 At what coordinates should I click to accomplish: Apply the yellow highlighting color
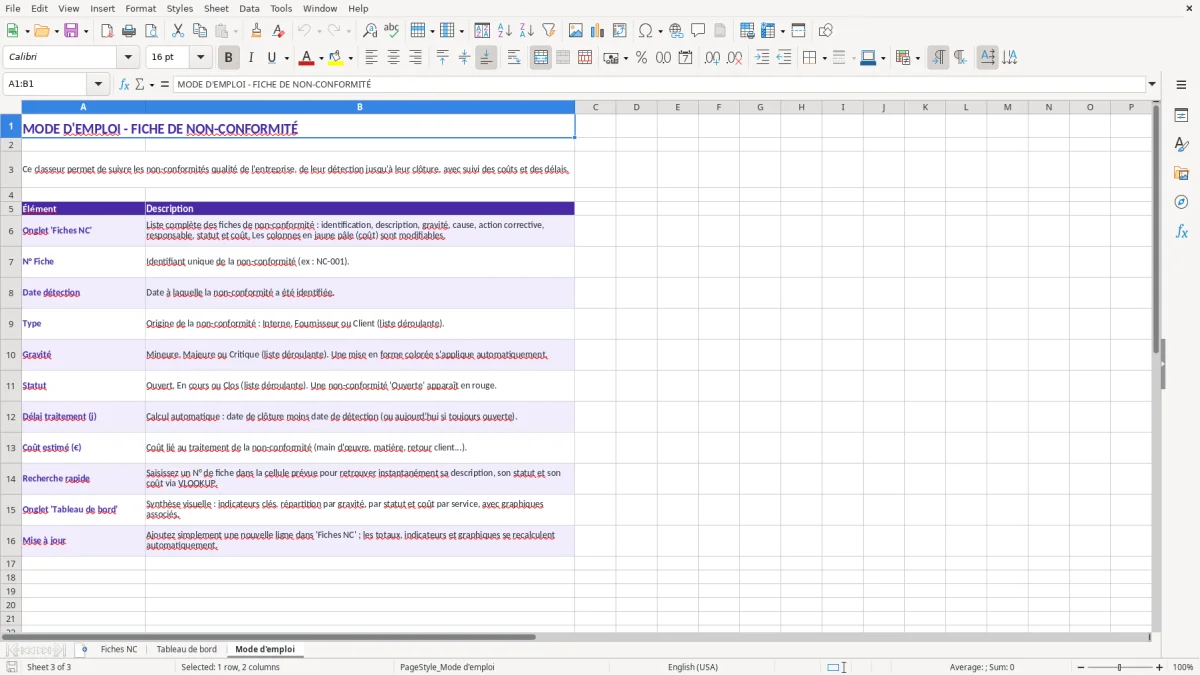coord(336,58)
